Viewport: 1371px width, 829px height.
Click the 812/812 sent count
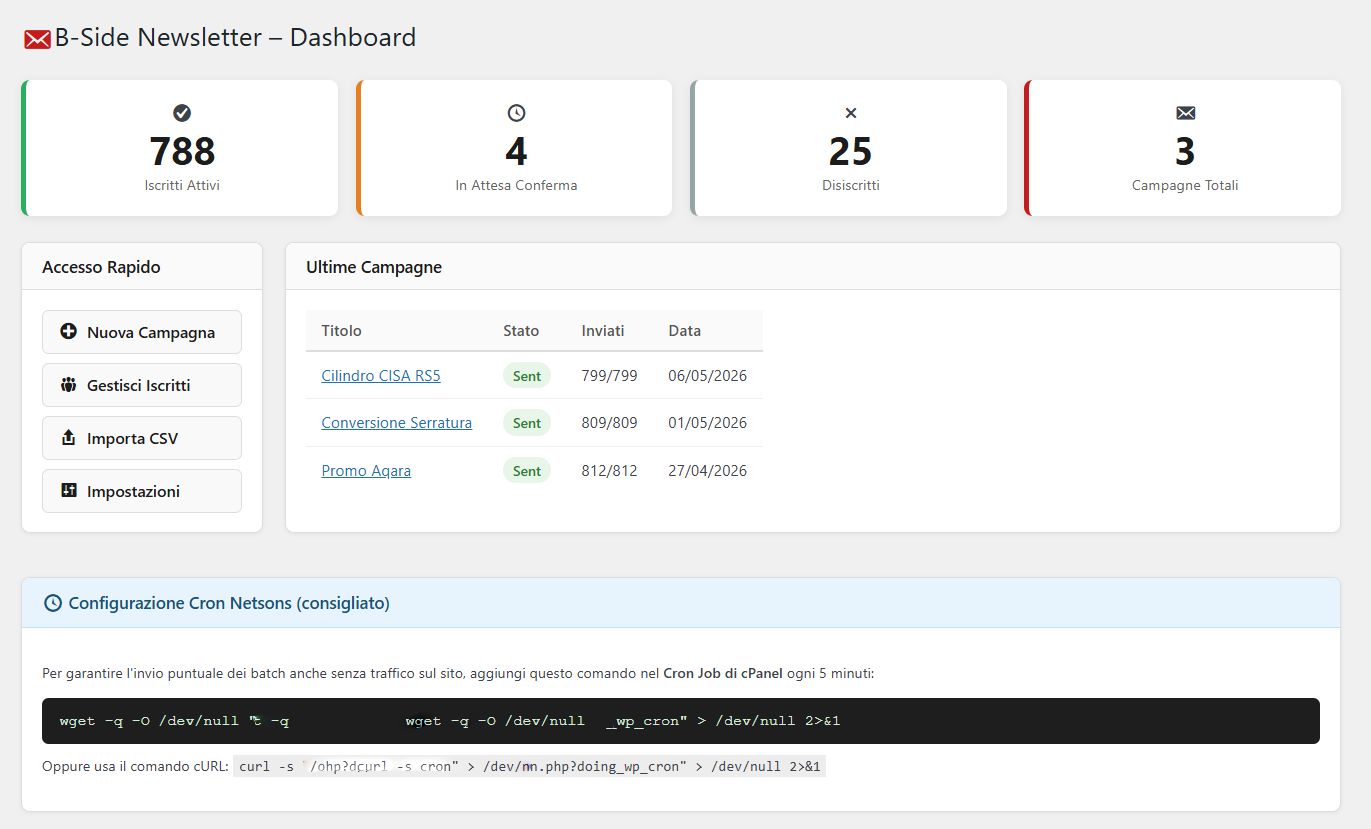point(609,470)
